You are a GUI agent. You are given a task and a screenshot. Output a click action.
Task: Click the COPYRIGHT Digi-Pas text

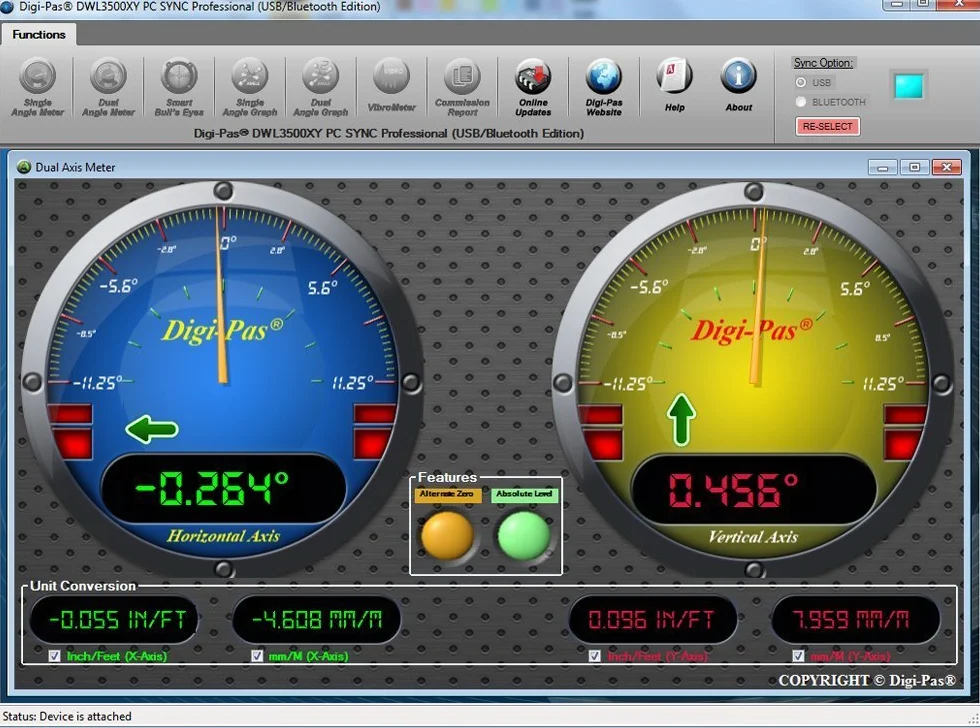click(x=867, y=681)
